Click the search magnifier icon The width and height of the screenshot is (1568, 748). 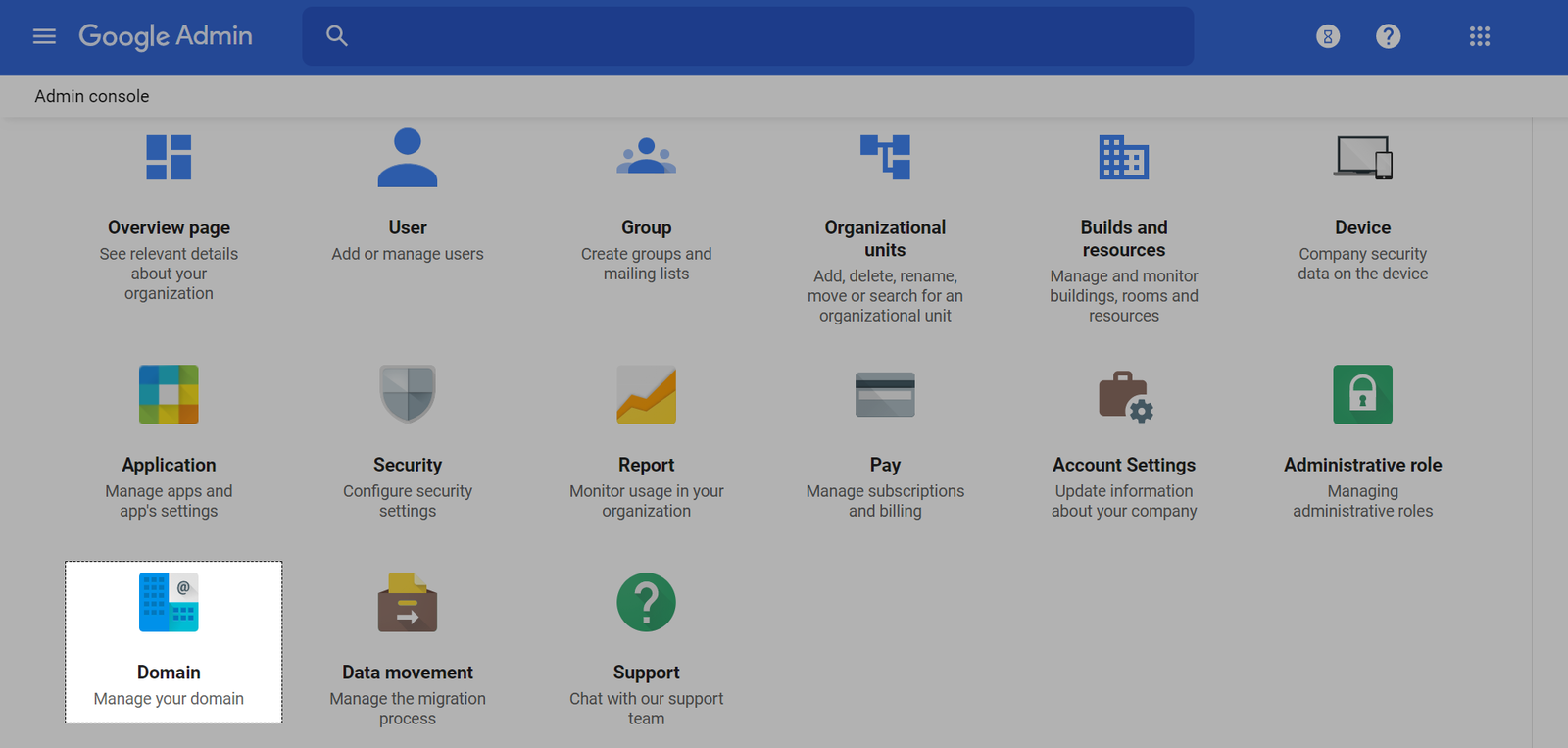click(337, 36)
